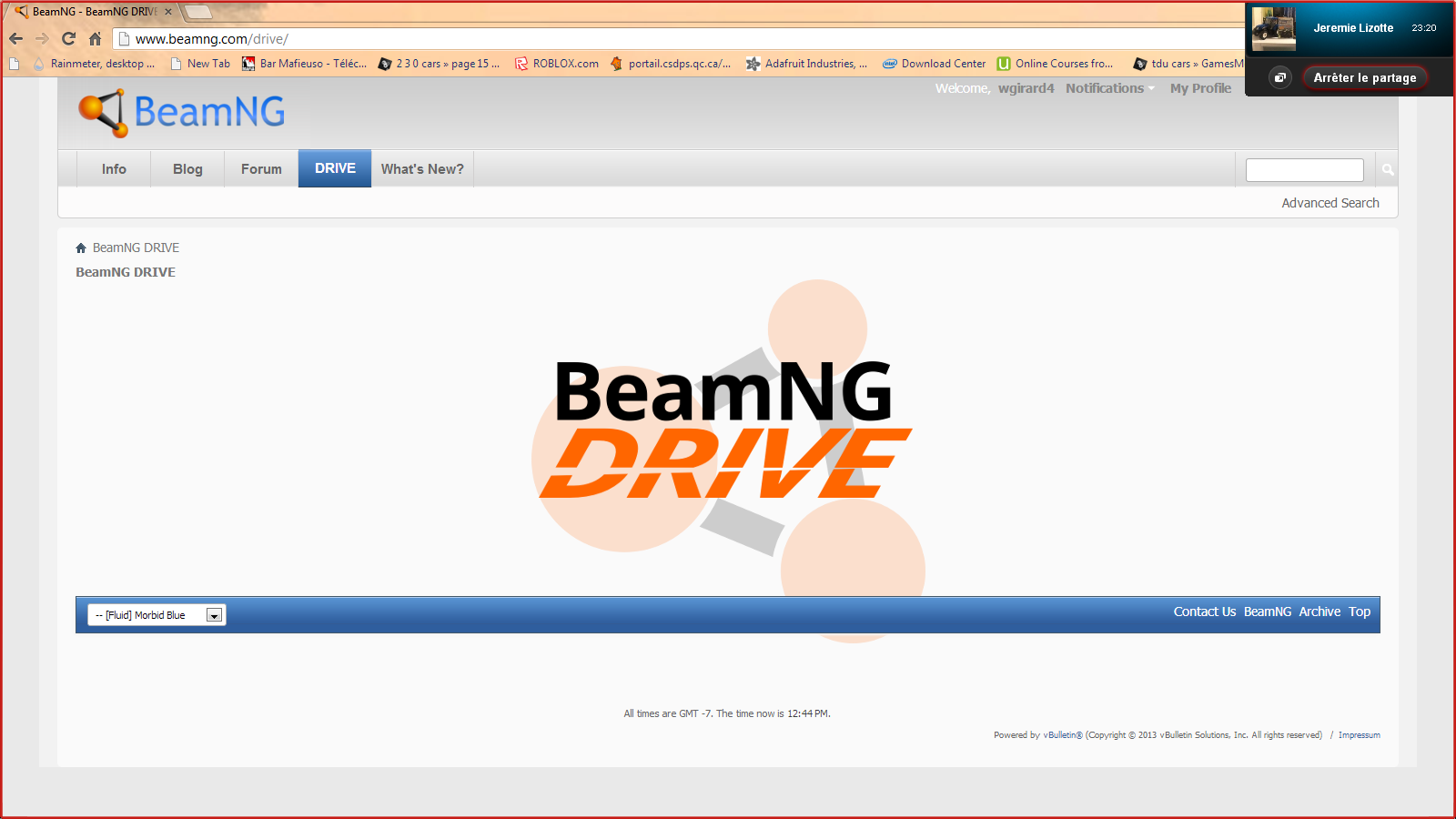Click the Arrêter le partage button
Image resolution: width=1456 pixels, height=819 pixels.
point(1365,77)
